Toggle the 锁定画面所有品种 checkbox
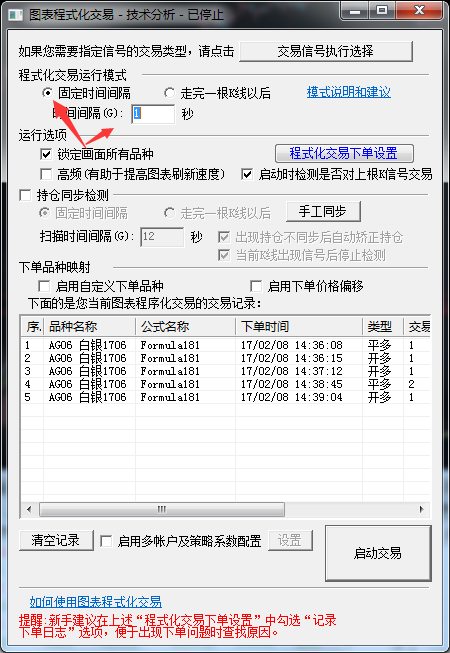 click(46, 155)
